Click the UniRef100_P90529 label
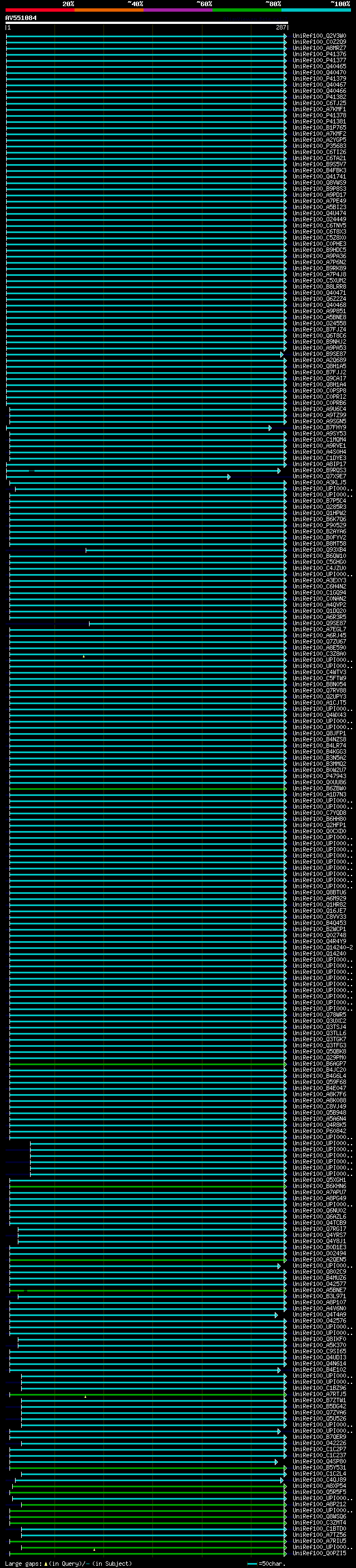Image resolution: width=356 pixels, height=1568 pixels. 319,525
